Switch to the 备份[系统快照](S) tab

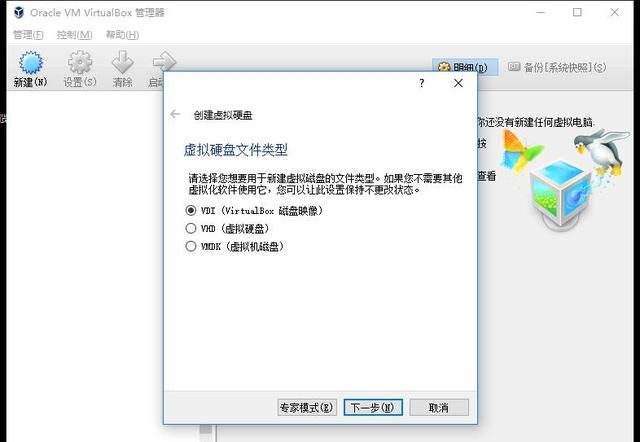click(557, 67)
